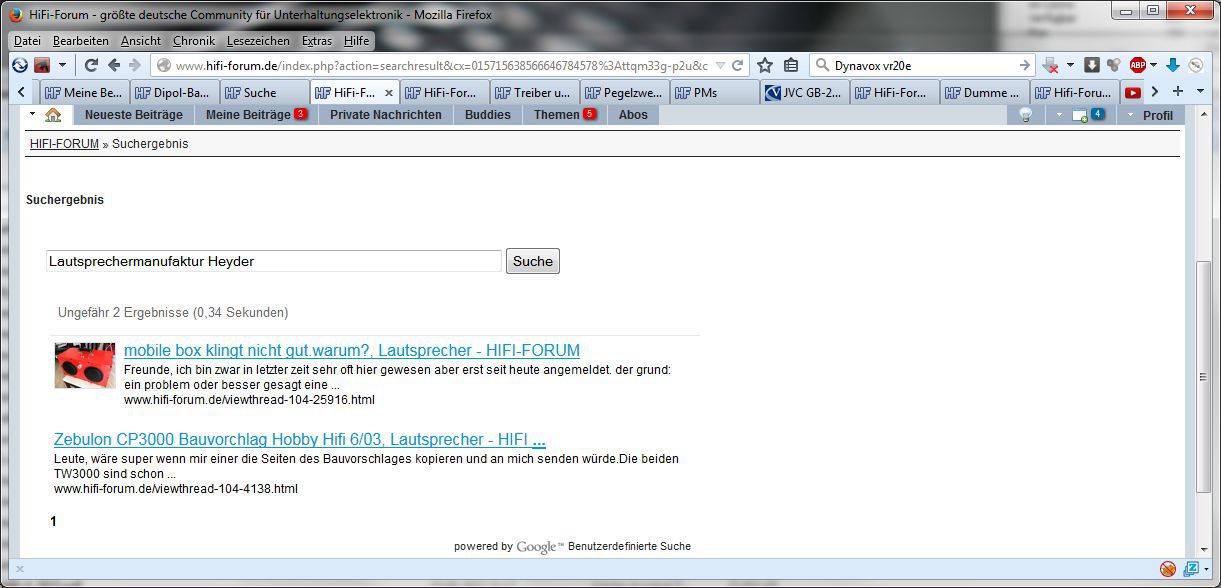1221x588 pixels.
Task: Submit search with the arrow in search box
Action: click(x=1024, y=65)
